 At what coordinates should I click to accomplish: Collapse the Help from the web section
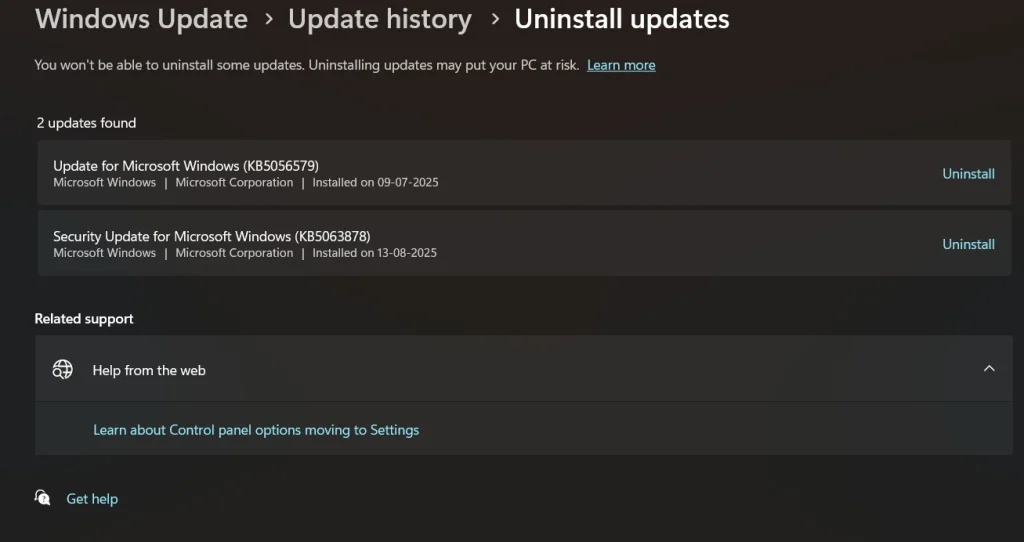[988, 369]
